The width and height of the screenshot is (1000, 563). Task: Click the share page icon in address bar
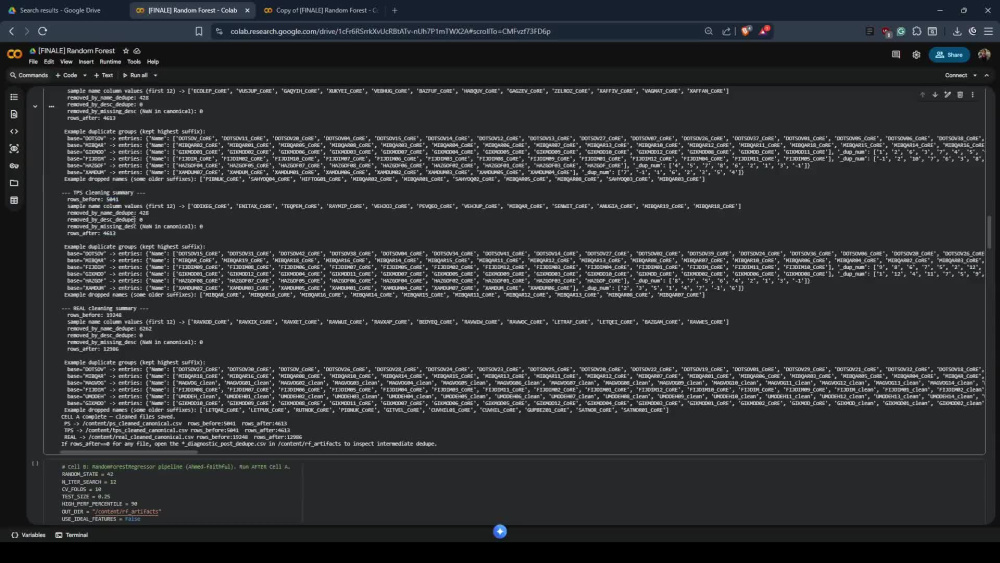(x=726, y=31)
